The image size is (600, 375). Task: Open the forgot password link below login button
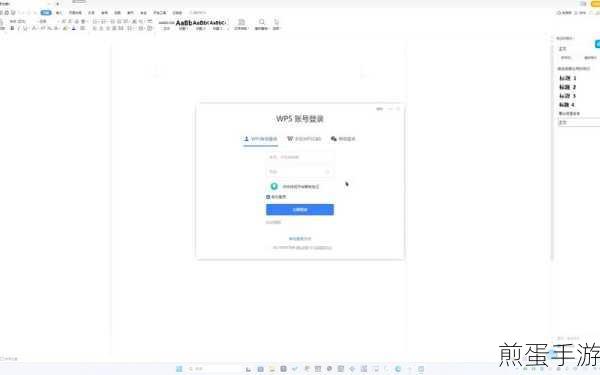pos(274,222)
